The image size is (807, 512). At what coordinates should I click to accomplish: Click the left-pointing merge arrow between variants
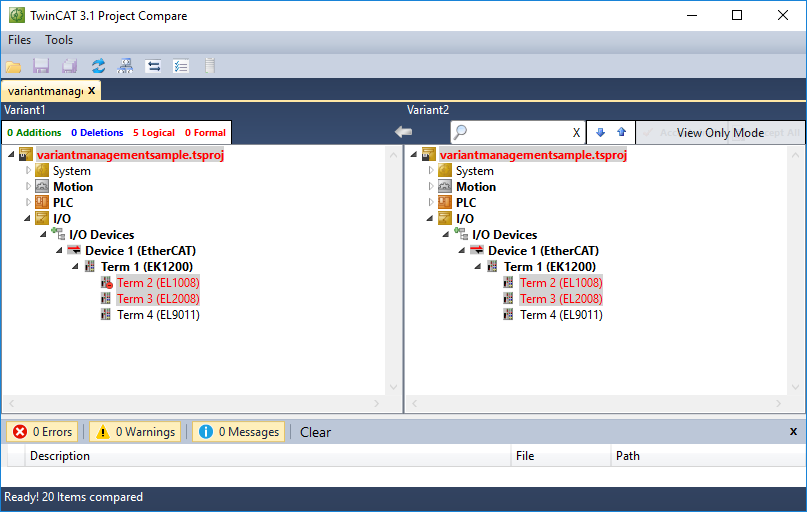(404, 132)
